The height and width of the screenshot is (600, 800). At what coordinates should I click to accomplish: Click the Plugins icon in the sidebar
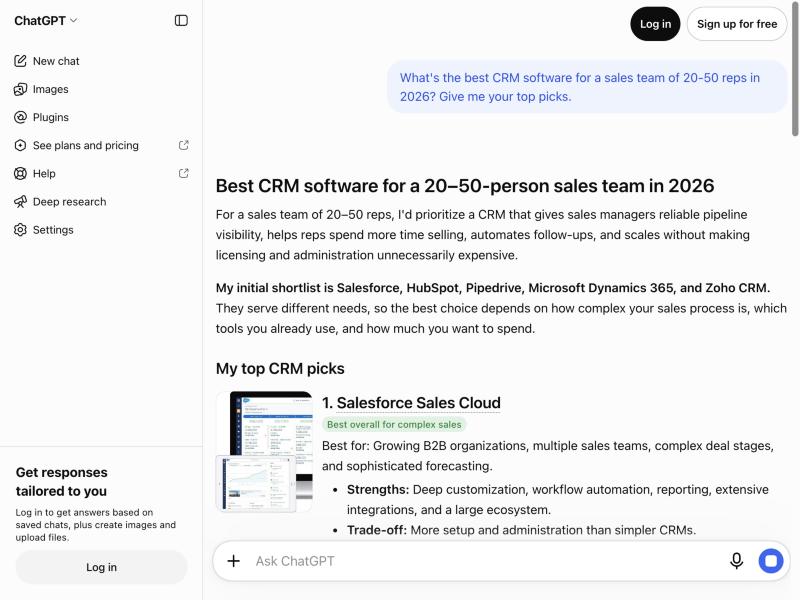[20, 117]
